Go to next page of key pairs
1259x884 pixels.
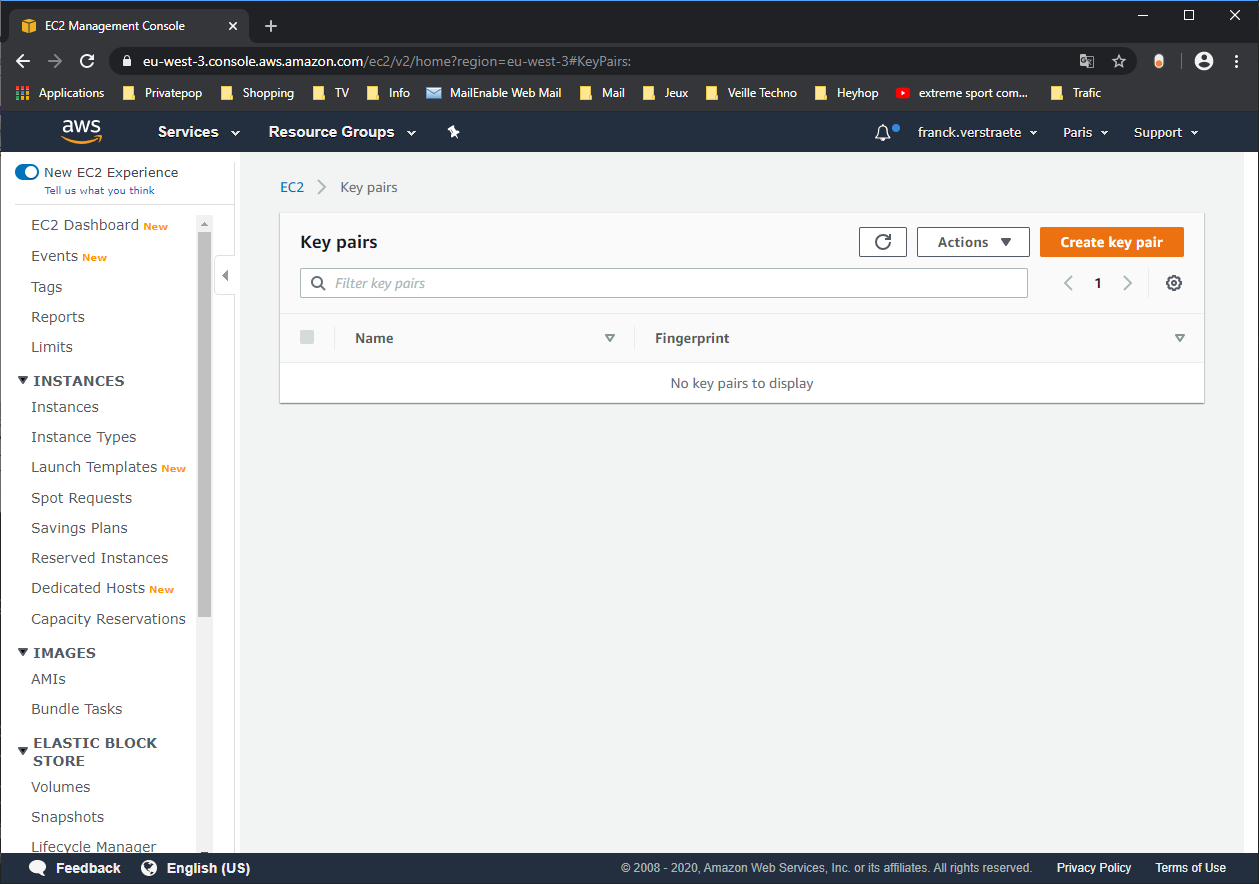coord(1127,283)
